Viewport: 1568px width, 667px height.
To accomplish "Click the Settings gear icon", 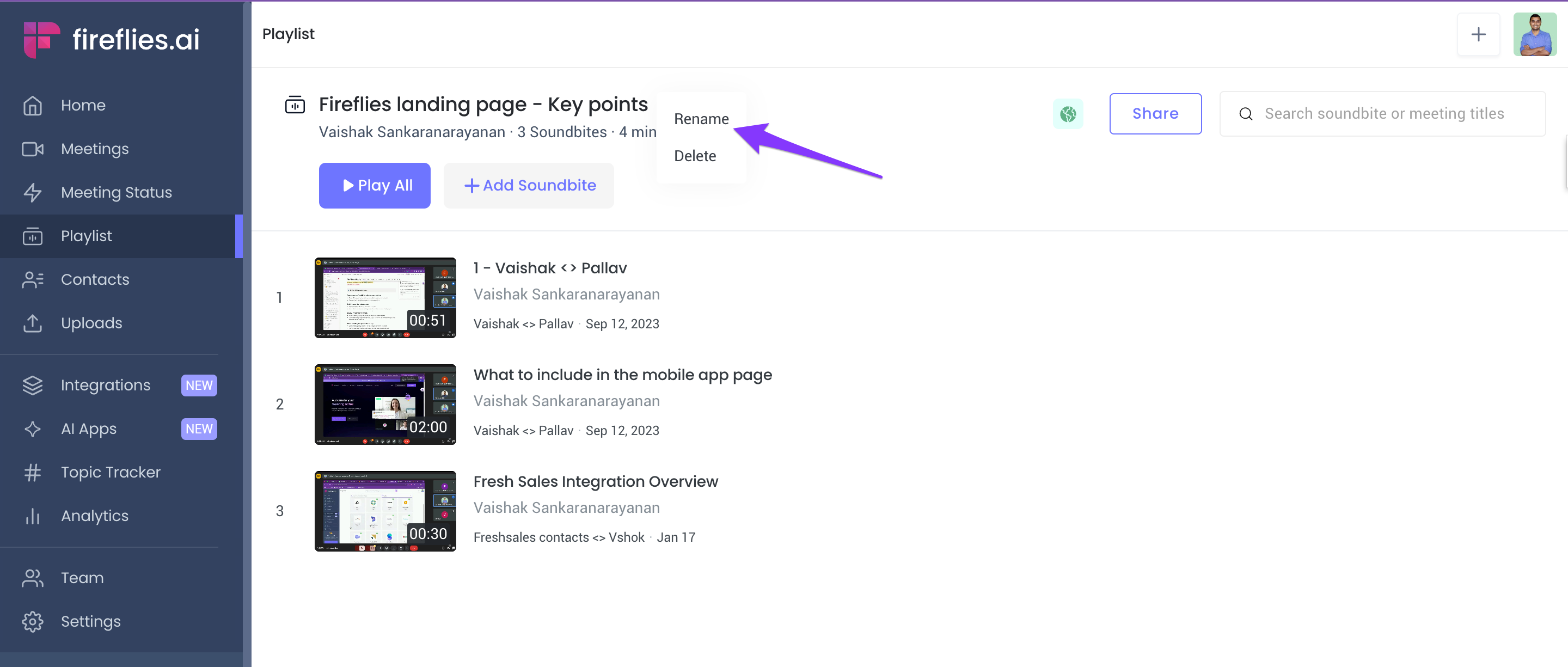I will pos(33,621).
